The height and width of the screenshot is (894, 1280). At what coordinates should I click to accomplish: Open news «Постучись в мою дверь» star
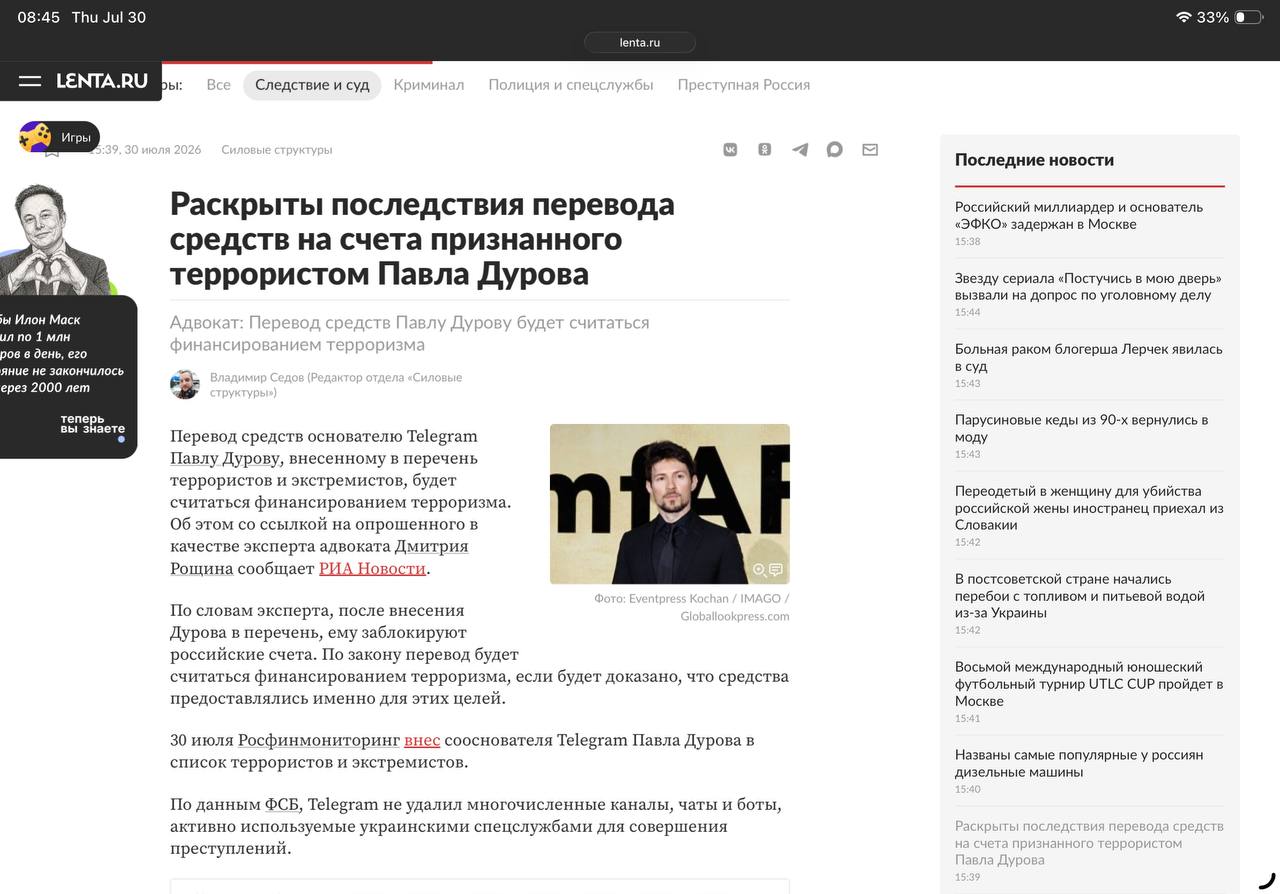click(x=1088, y=286)
